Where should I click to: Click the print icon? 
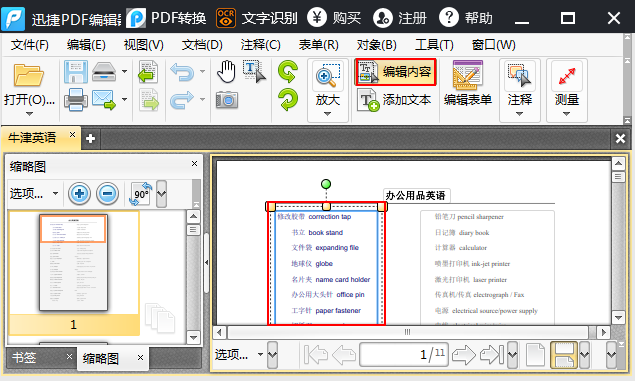[76, 100]
